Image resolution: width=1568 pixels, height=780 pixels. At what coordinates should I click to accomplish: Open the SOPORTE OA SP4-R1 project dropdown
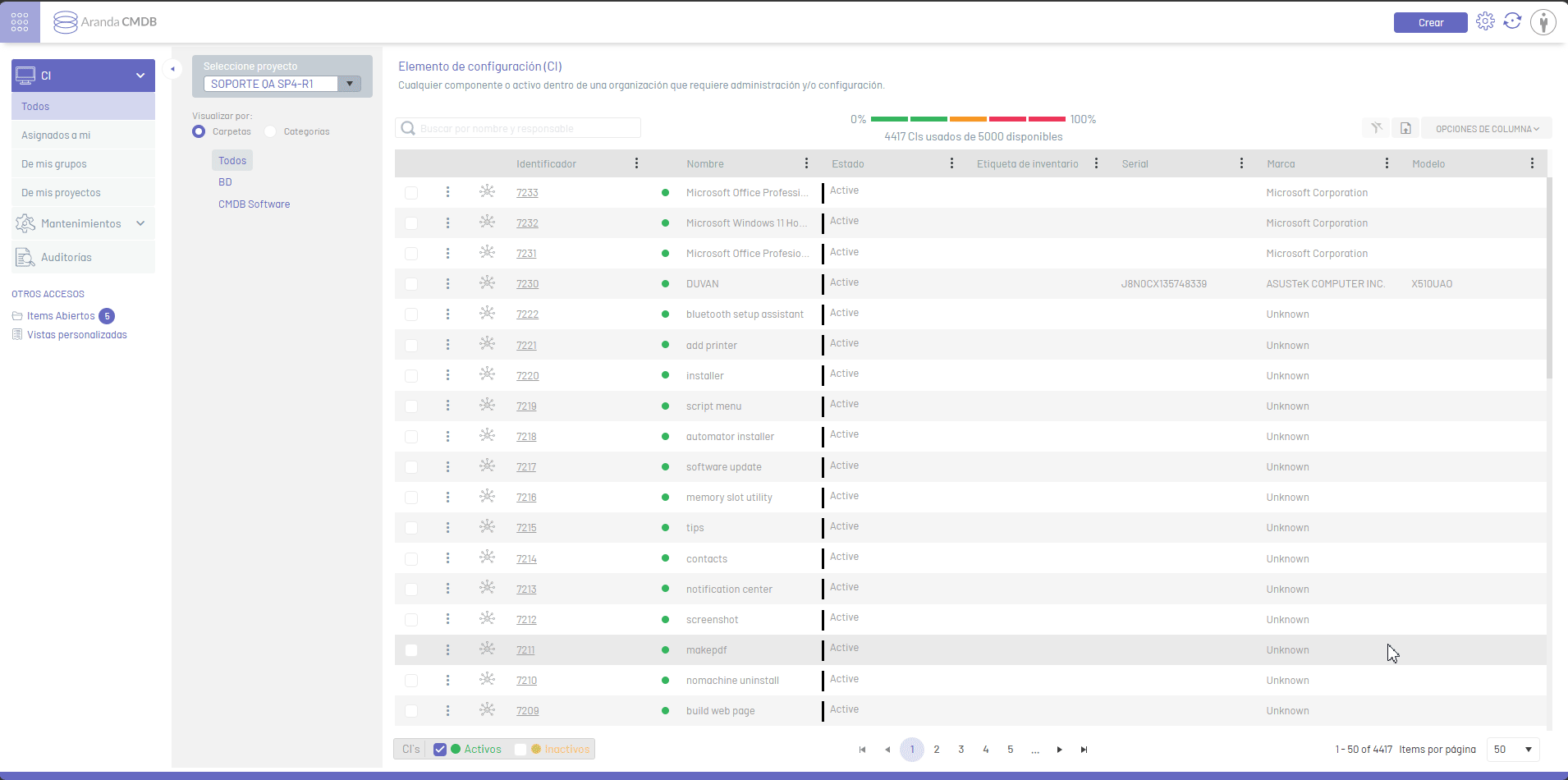(350, 84)
